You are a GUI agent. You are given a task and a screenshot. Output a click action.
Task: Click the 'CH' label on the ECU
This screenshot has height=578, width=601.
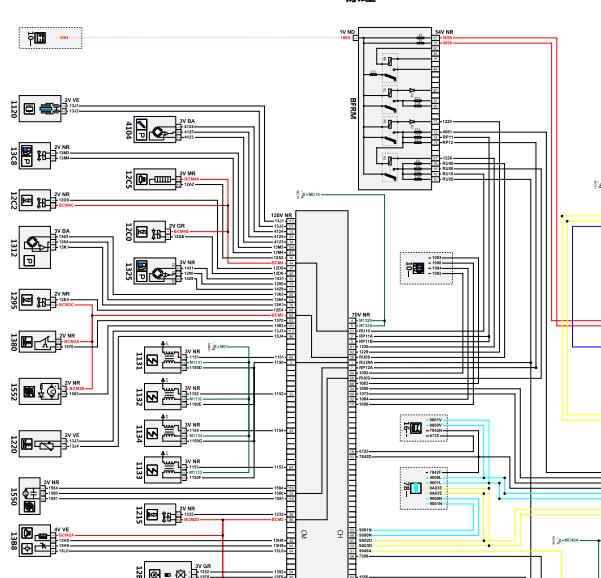click(x=340, y=534)
